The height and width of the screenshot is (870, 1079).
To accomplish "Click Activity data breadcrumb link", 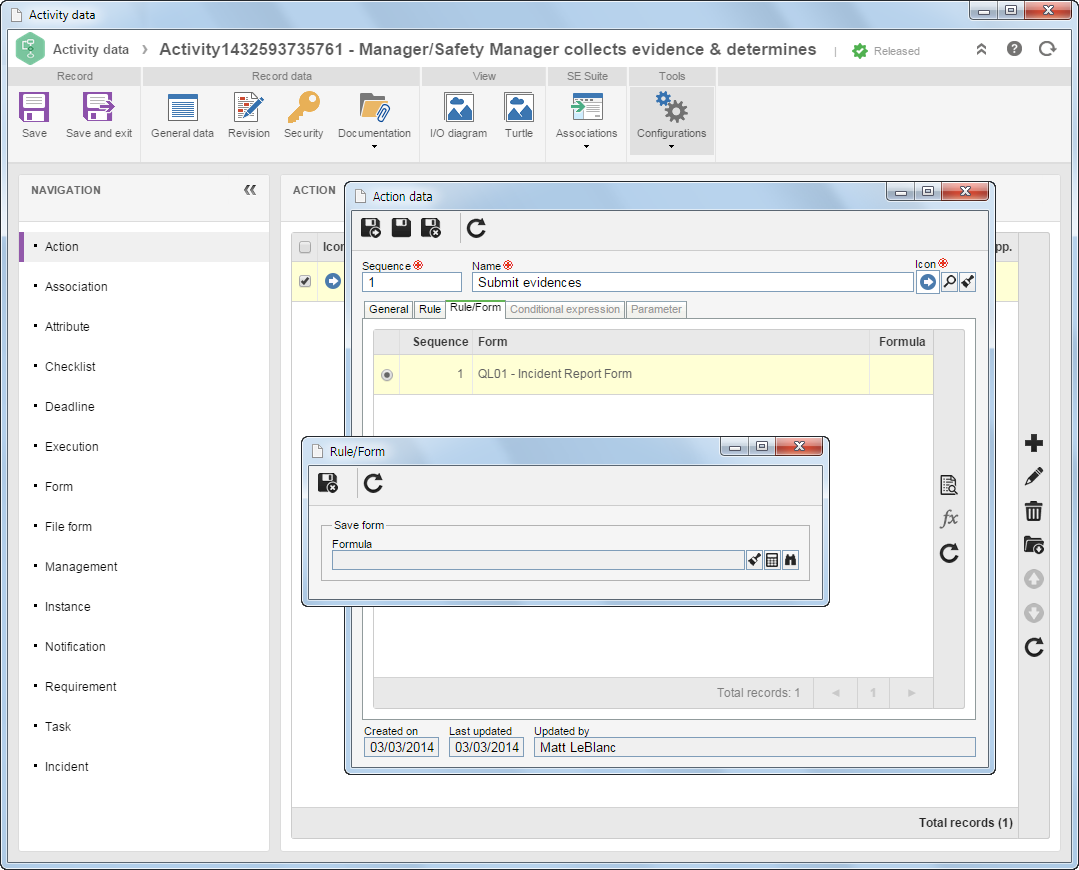I will 91,50.
